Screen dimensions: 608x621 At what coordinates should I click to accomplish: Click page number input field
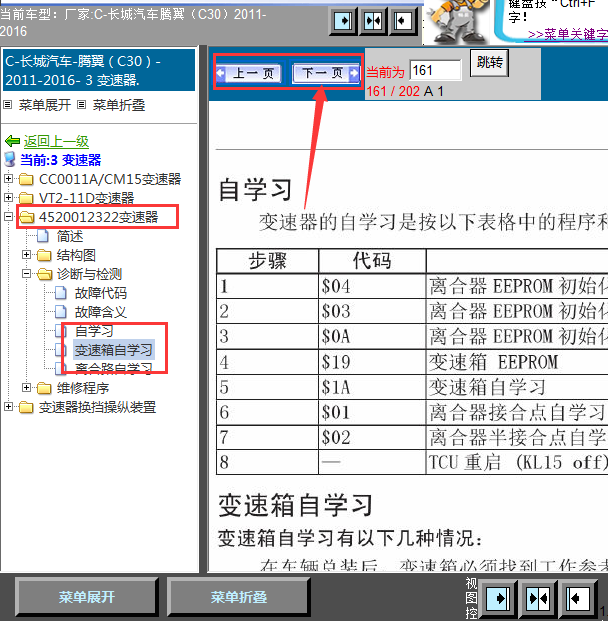(x=435, y=70)
